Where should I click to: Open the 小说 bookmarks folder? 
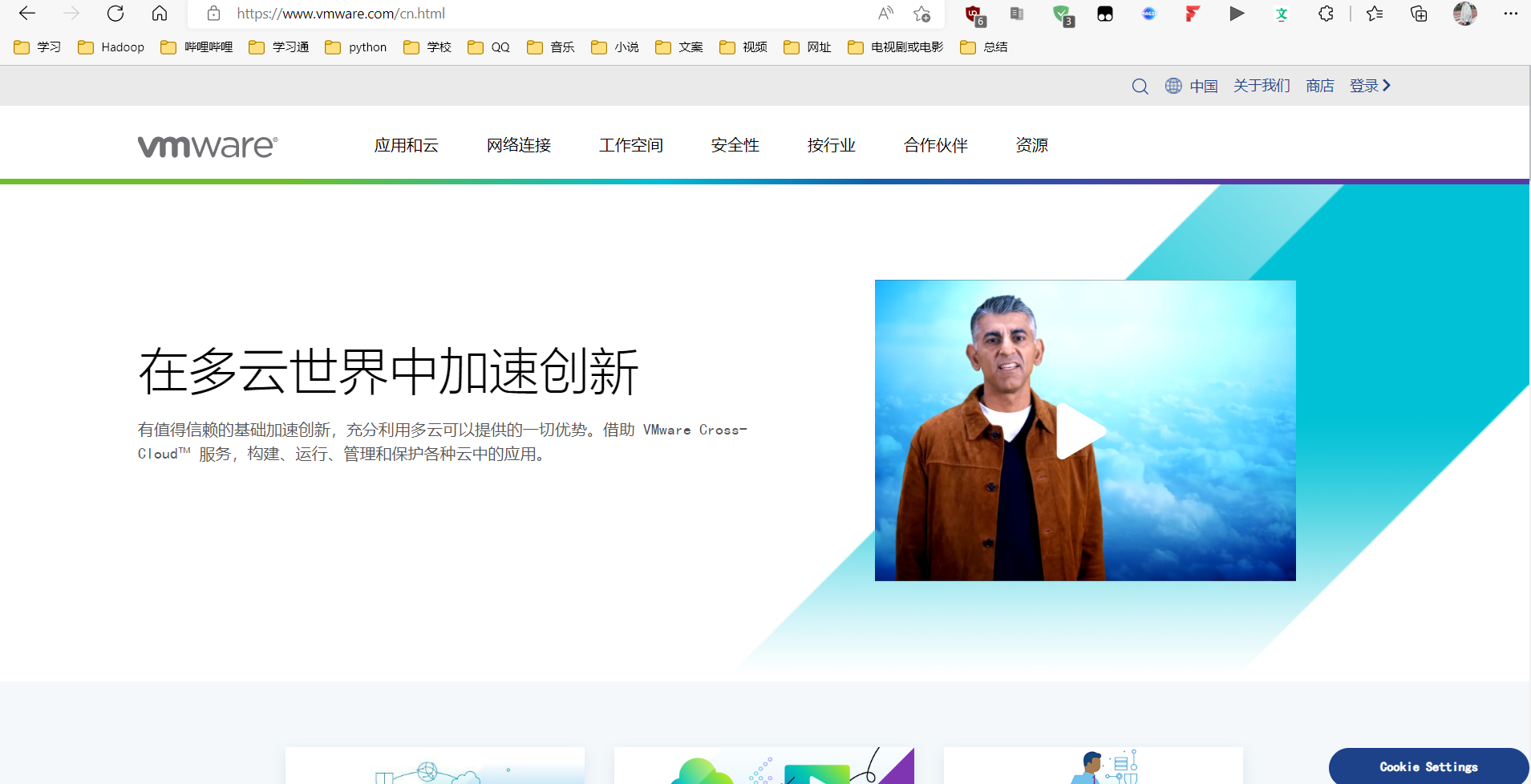tap(614, 47)
